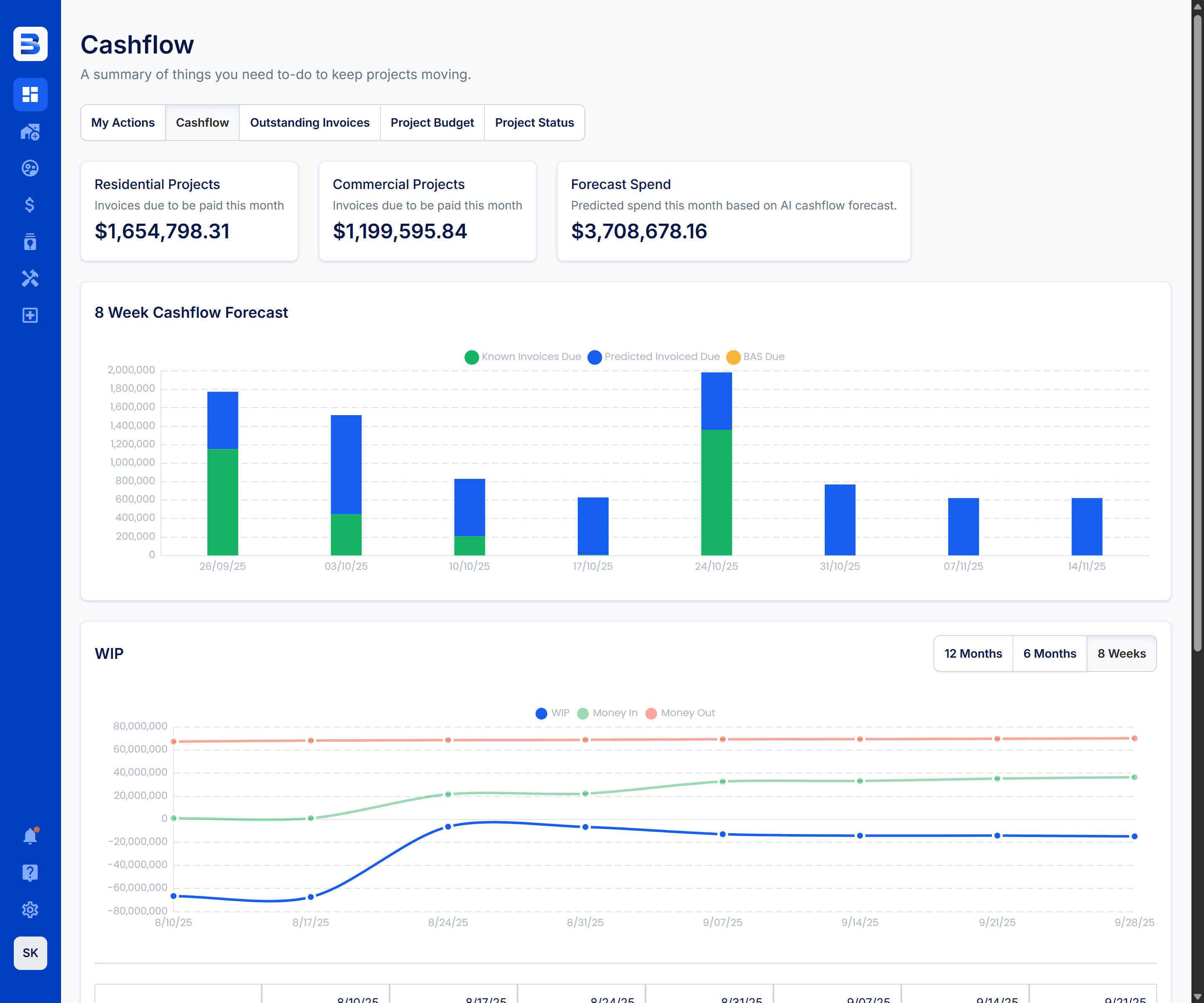
Task: Open the settings gear icon
Action: pos(30,909)
